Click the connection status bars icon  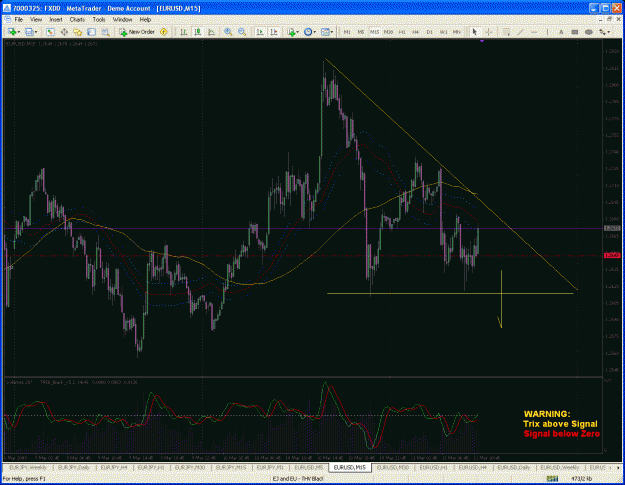[552, 478]
